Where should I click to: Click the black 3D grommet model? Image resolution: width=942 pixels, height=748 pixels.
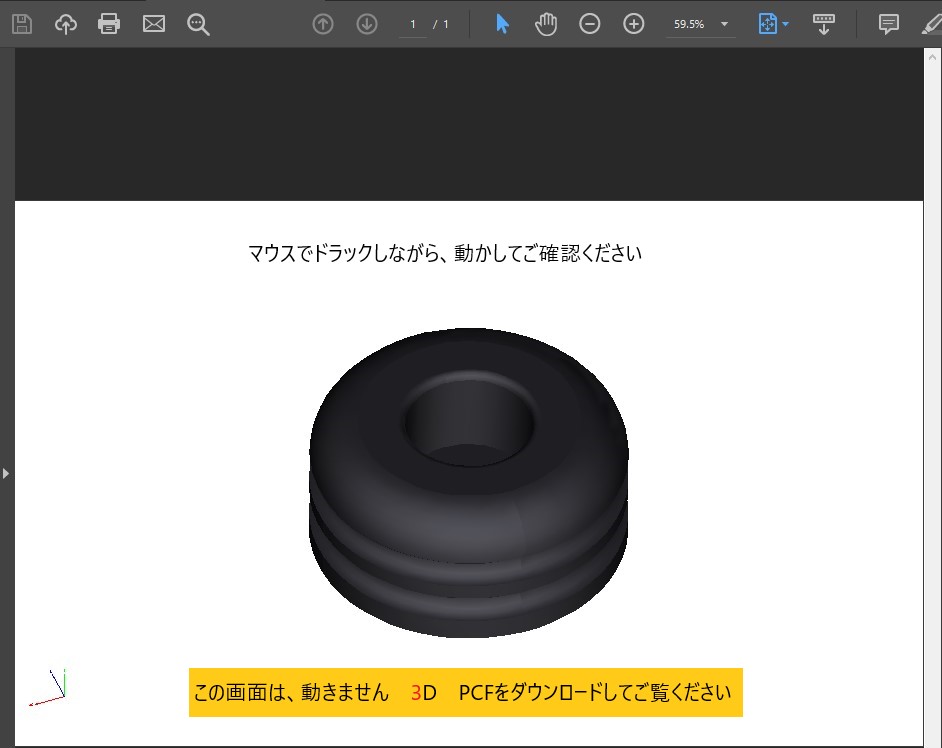click(x=469, y=482)
